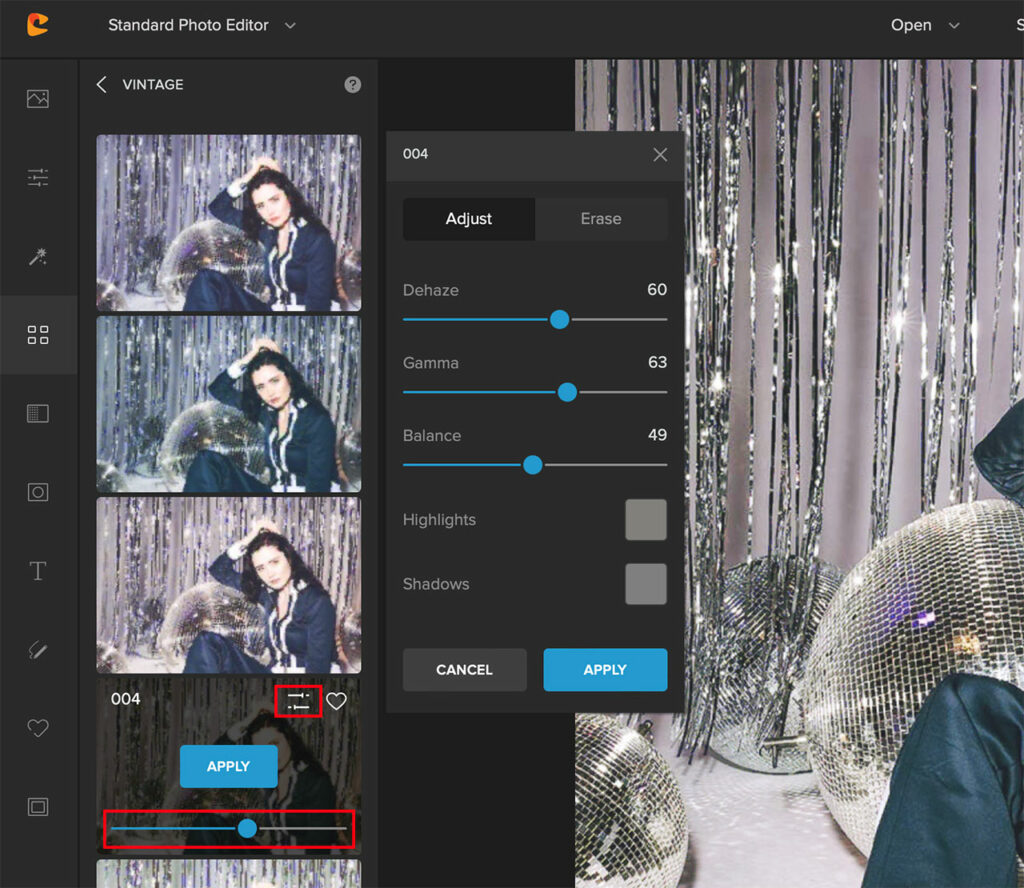Click Apply on the 004 filter thumbnail
The width and height of the screenshot is (1024, 888).
(229, 767)
